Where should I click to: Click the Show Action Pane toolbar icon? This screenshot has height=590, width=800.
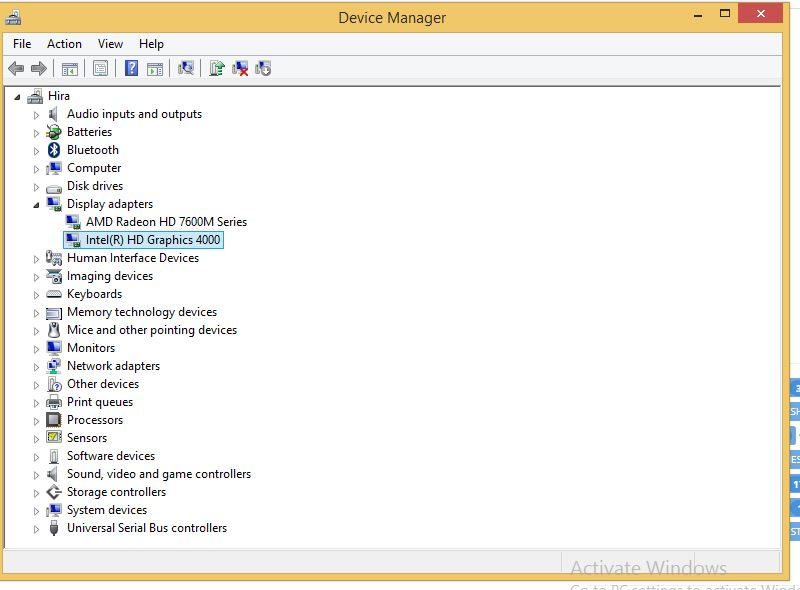click(156, 68)
